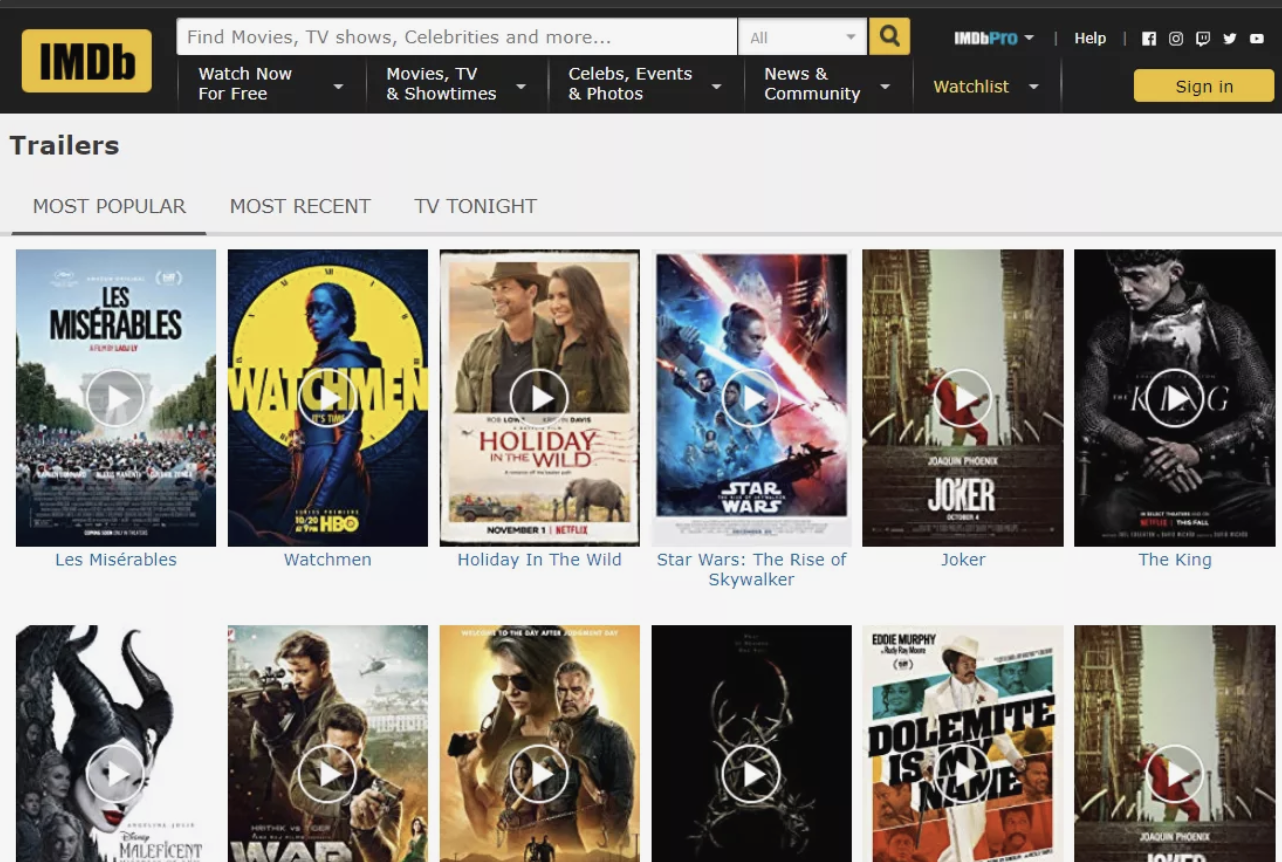The image size is (1282, 862).
Task: Focus the Find Movies, TV shows search field
Action: click(x=457, y=37)
